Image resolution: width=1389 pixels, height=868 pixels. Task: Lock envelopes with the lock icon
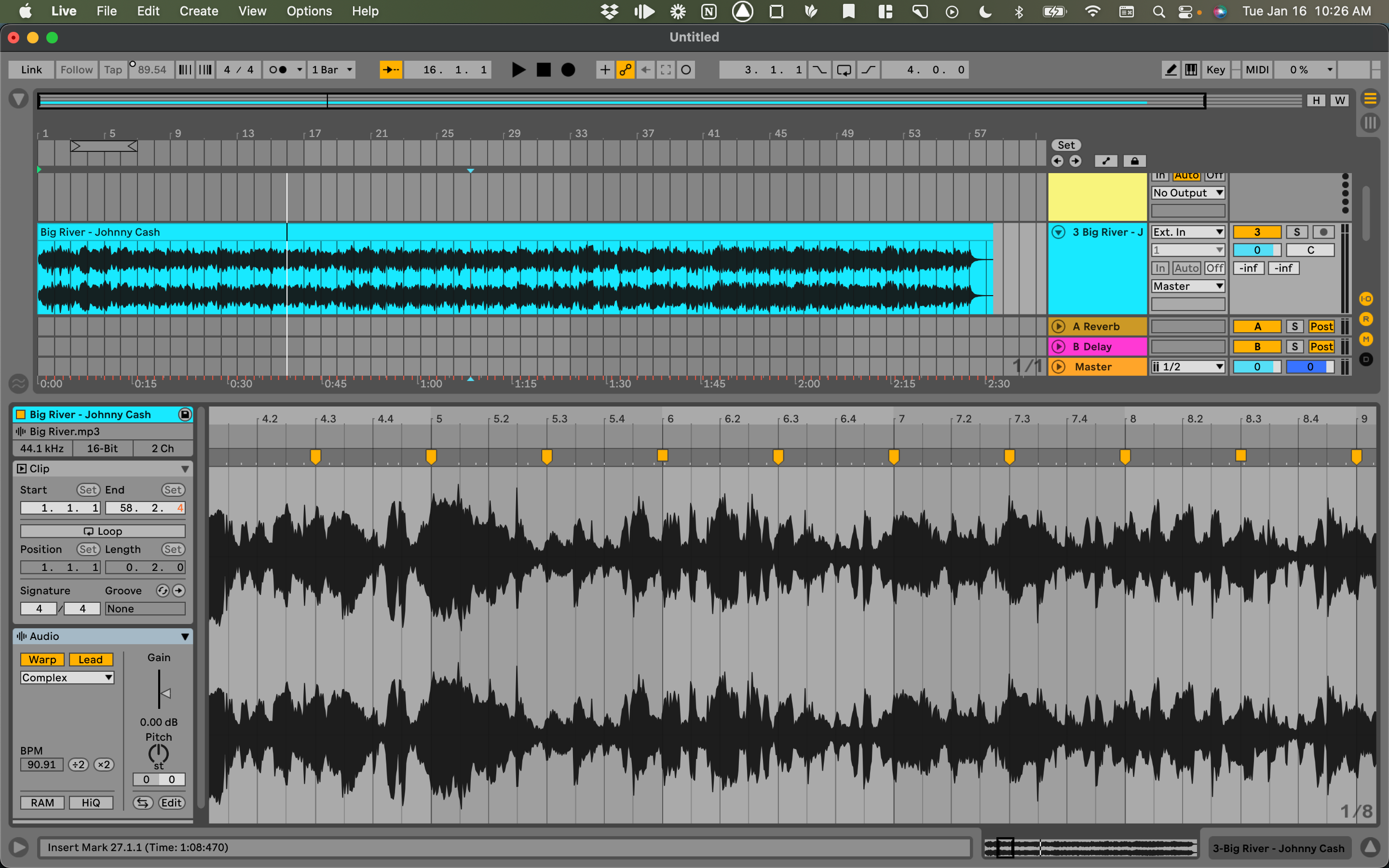(1134, 161)
